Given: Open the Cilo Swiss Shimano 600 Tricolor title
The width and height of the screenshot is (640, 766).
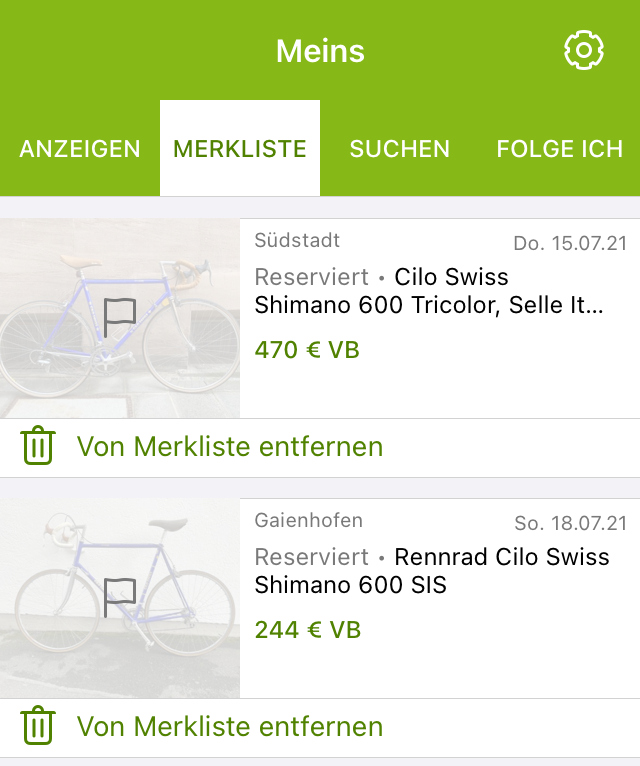Looking at the screenshot, I should (x=430, y=291).
